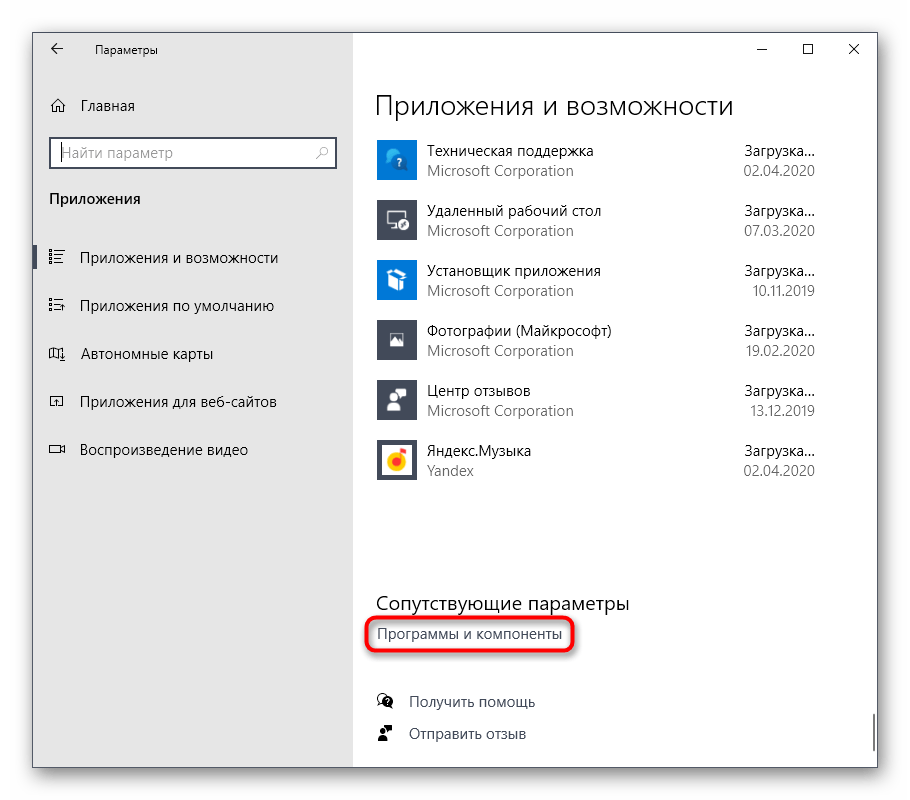This screenshot has width=910, height=800.
Task: Open Приложения по умолчанию section
Action: coord(176,306)
